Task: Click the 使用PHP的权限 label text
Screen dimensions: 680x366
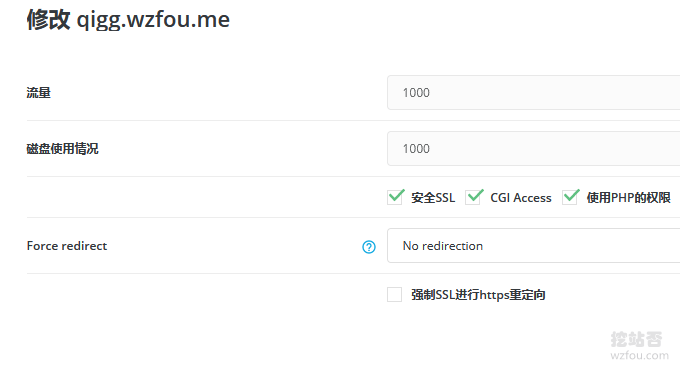Action: tap(628, 198)
